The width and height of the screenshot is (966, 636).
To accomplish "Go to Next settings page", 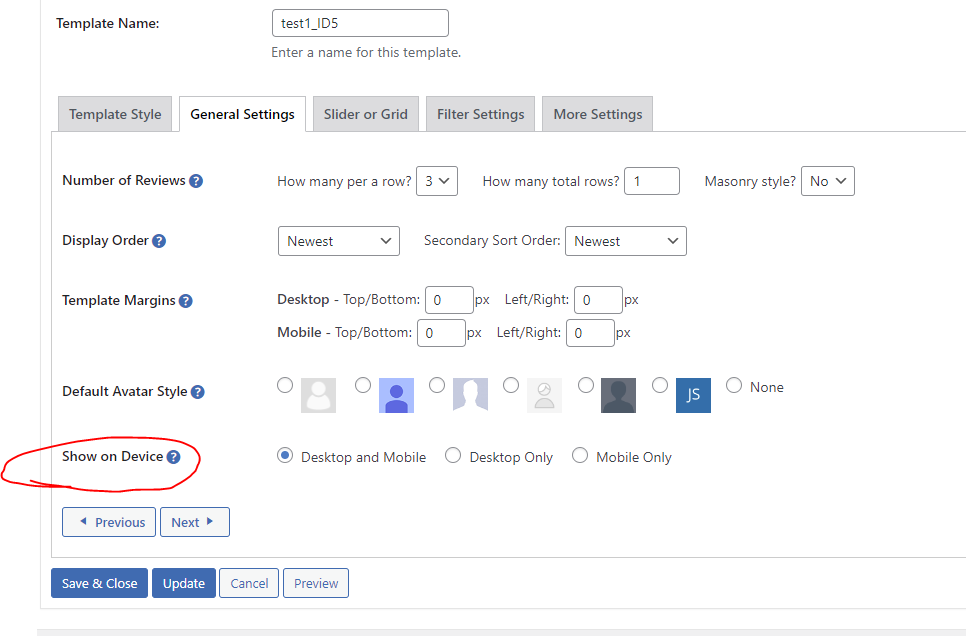I will (x=195, y=522).
